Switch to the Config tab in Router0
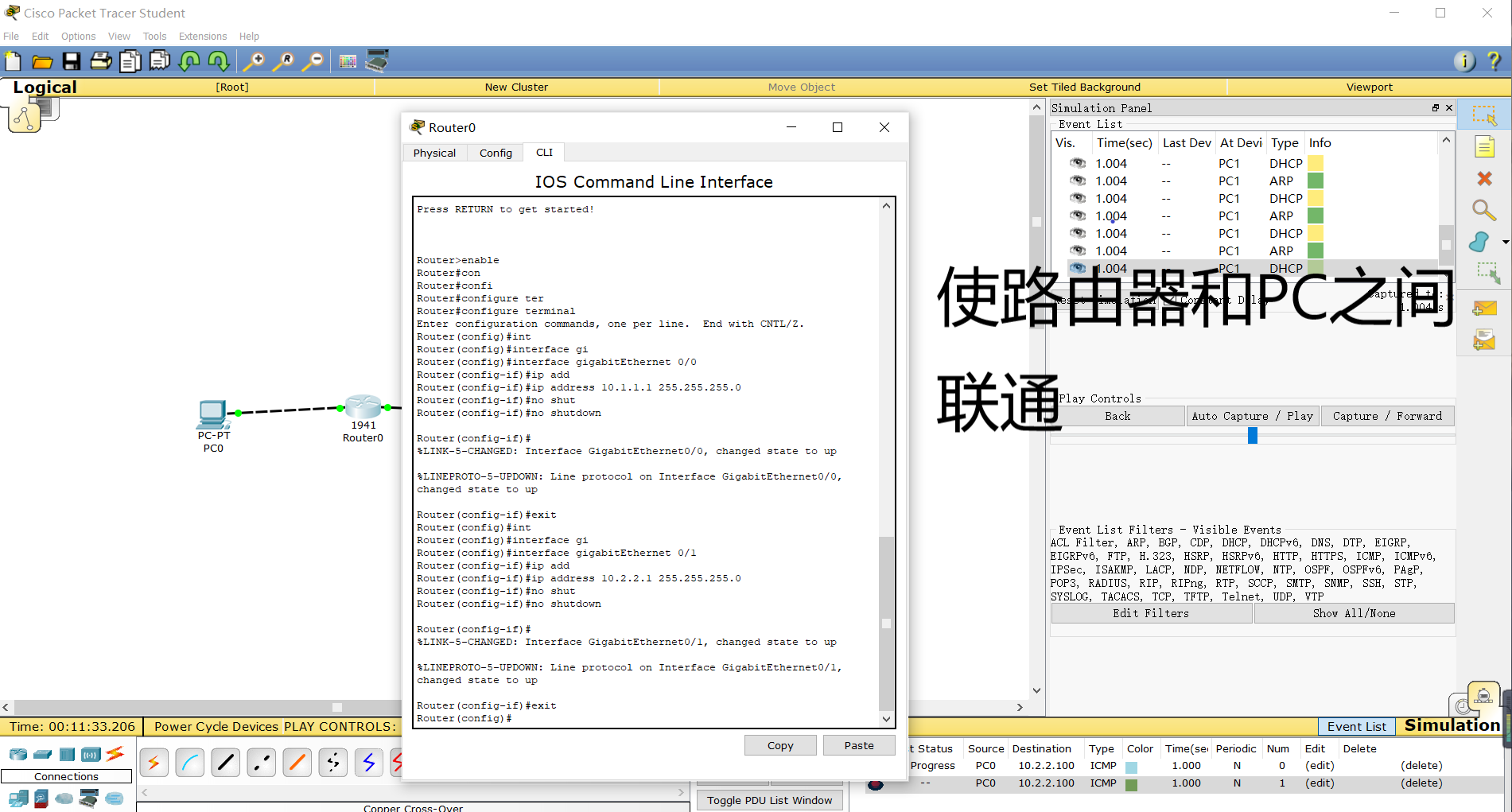The image size is (1512, 812). pos(496,153)
